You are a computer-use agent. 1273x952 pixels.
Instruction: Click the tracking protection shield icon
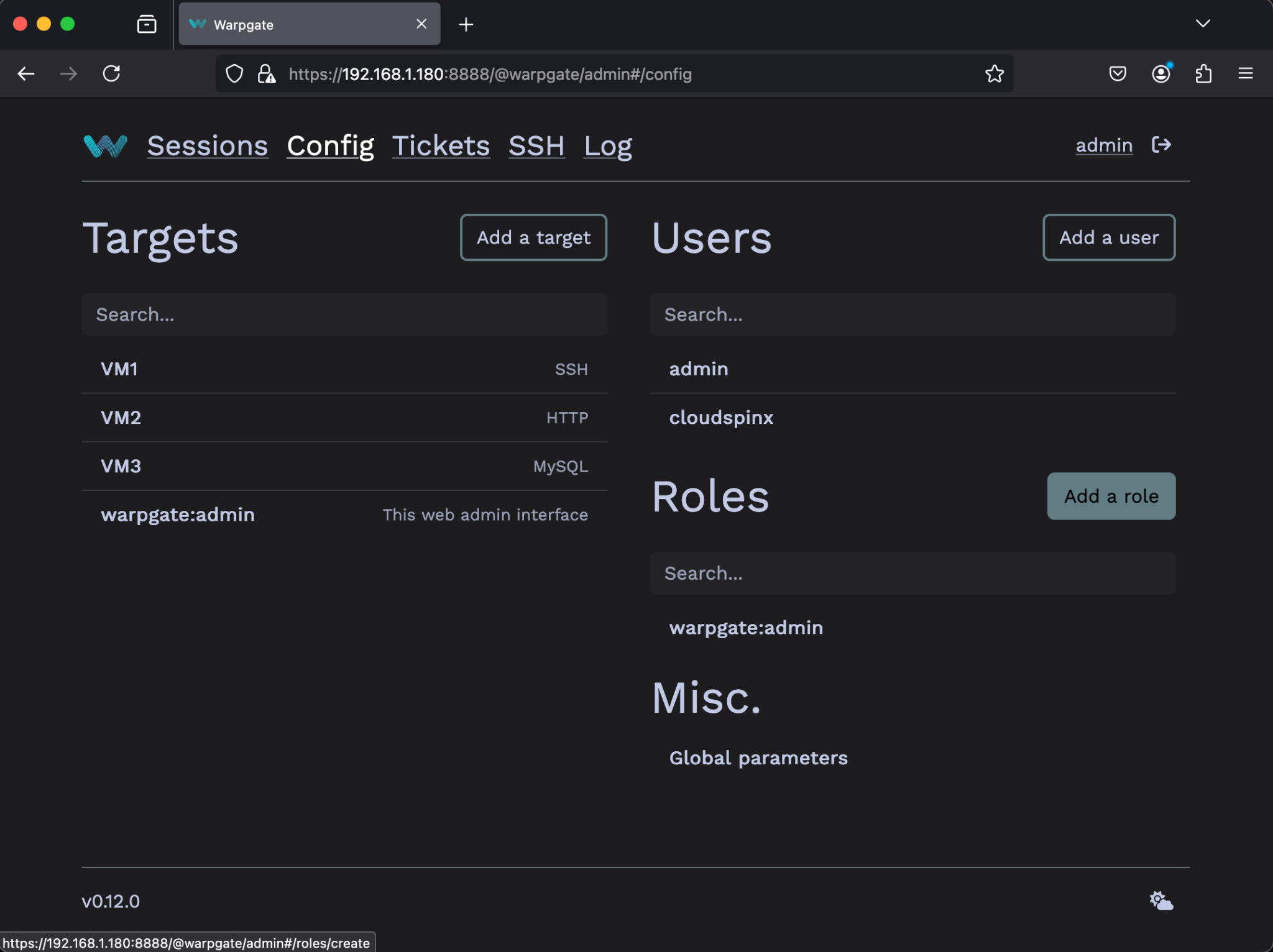coord(234,73)
